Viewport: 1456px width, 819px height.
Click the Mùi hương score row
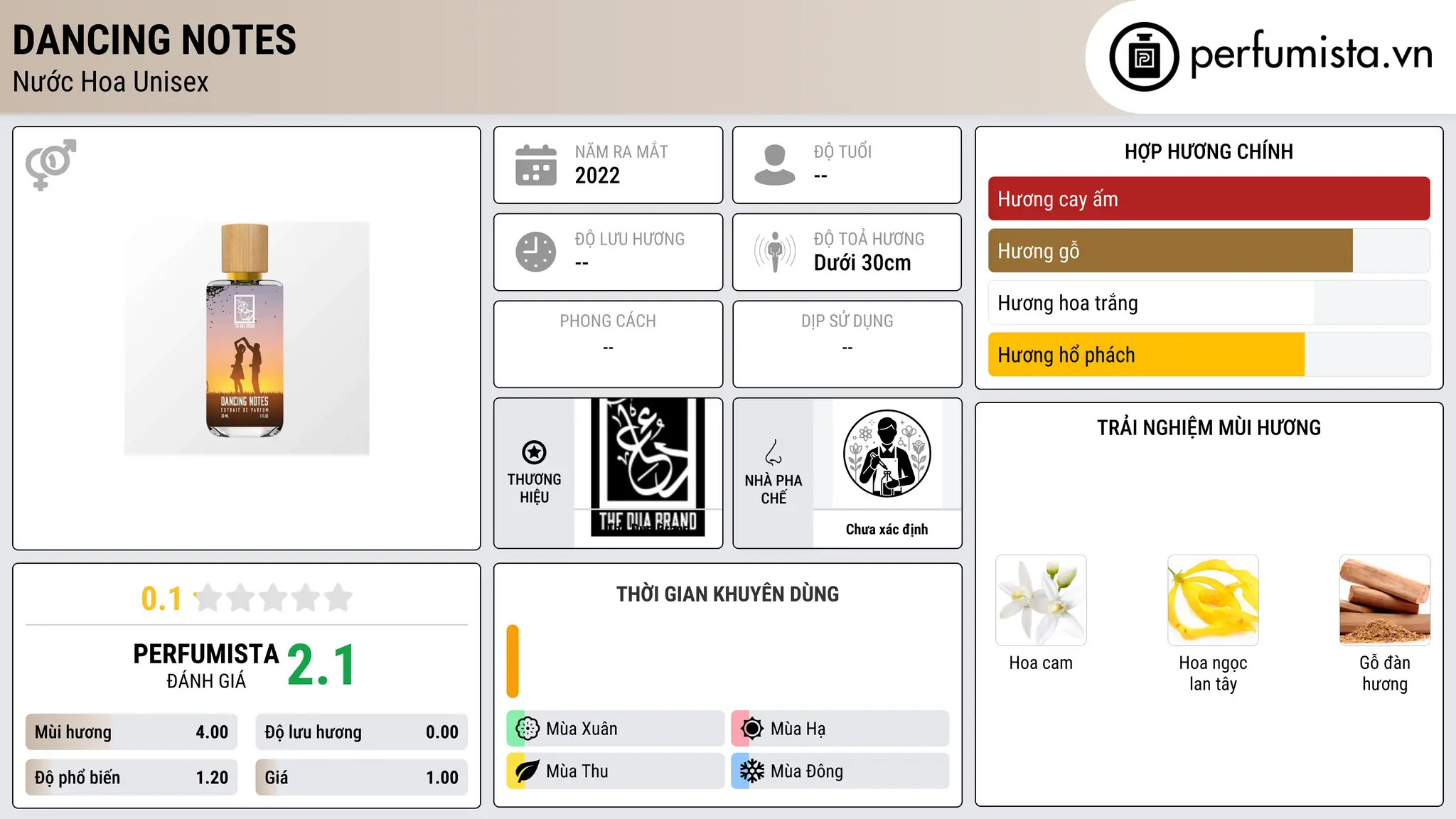pos(132,732)
